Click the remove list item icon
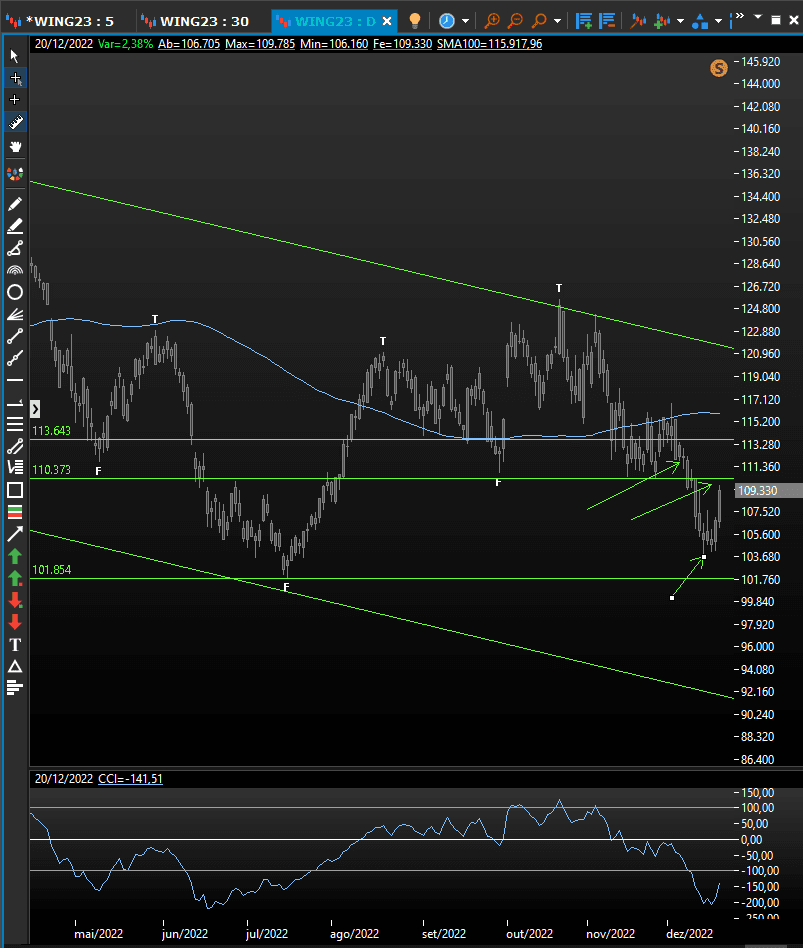This screenshot has height=948, width=803. [607, 21]
